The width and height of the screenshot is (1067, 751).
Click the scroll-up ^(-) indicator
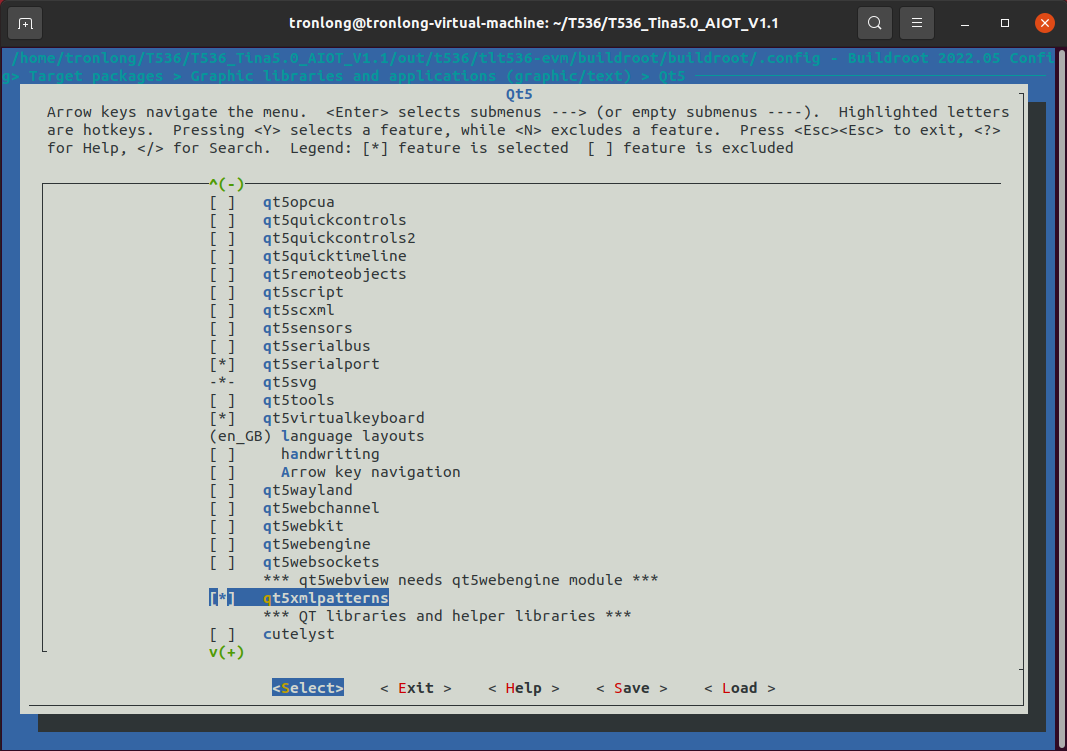[x=227, y=184]
